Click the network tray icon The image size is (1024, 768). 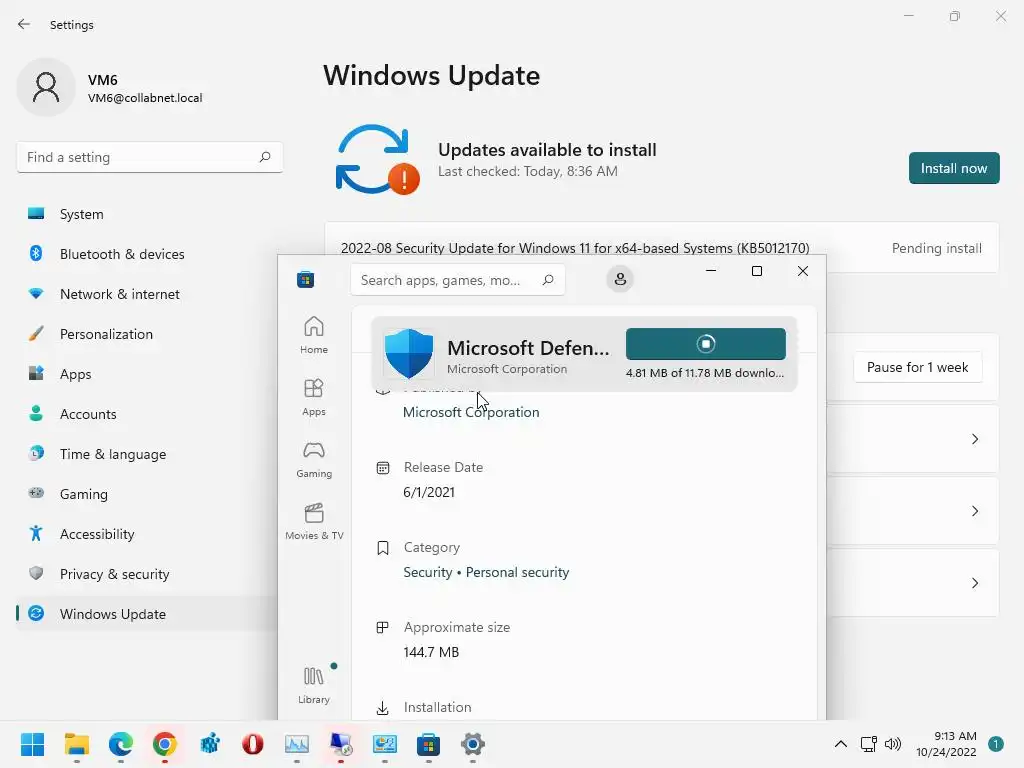pyautogui.click(x=868, y=744)
